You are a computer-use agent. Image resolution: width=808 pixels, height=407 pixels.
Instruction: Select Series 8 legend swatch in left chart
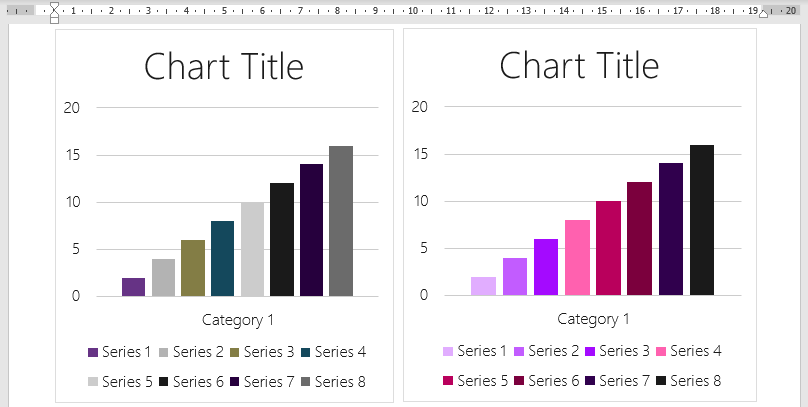(306, 382)
